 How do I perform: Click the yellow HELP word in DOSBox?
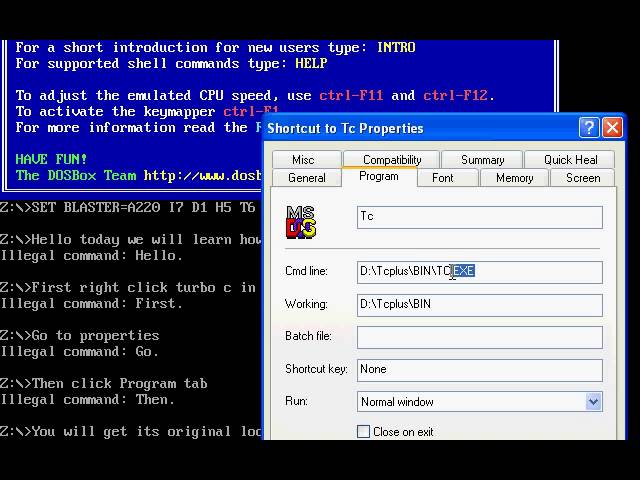click(311, 63)
